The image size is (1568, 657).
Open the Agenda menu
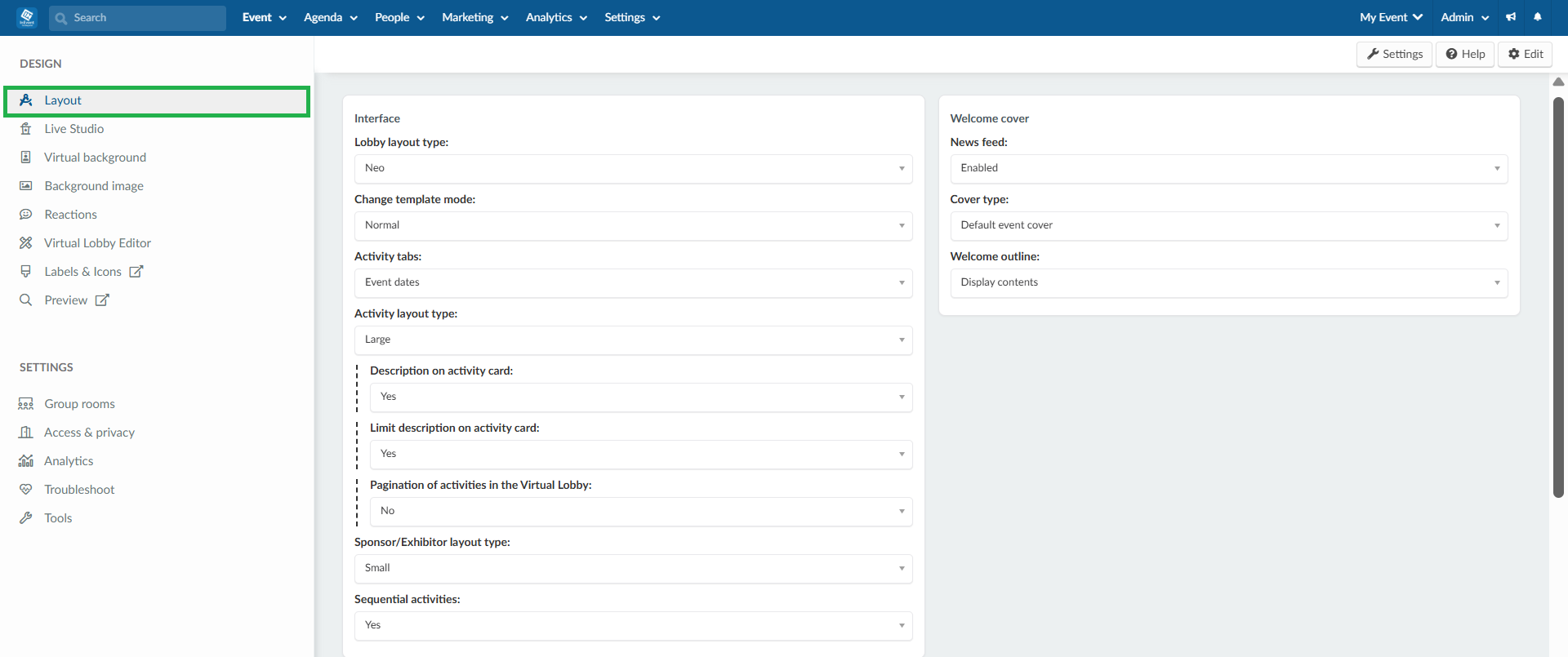point(330,17)
